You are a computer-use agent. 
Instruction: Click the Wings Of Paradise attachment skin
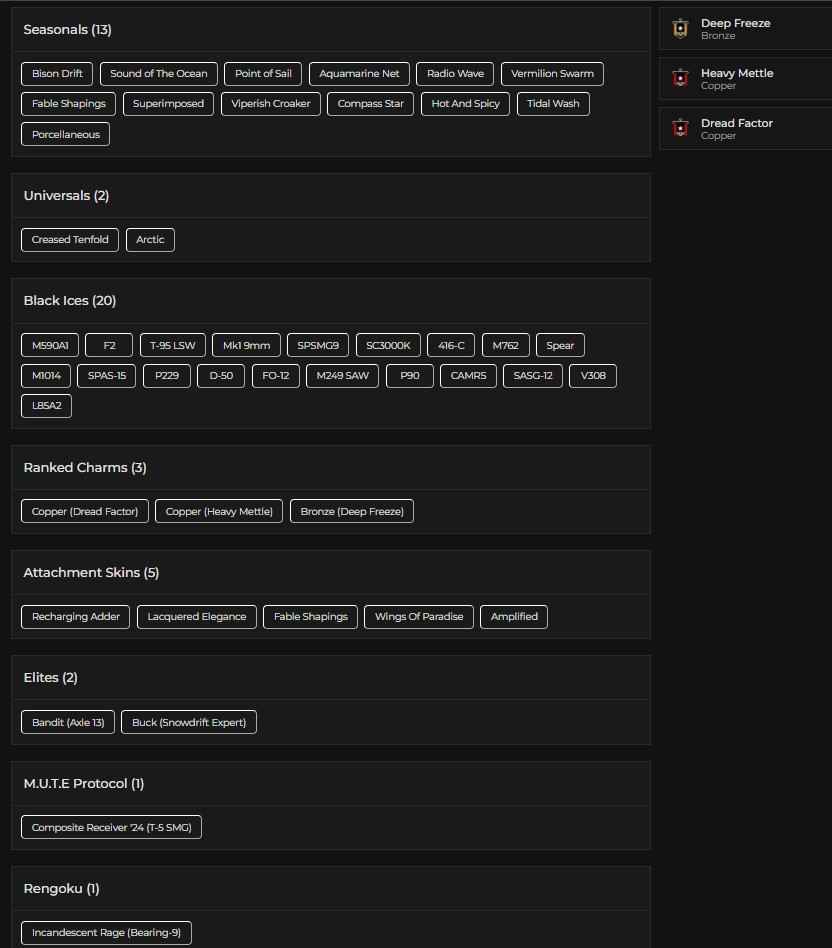coord(420,617)
